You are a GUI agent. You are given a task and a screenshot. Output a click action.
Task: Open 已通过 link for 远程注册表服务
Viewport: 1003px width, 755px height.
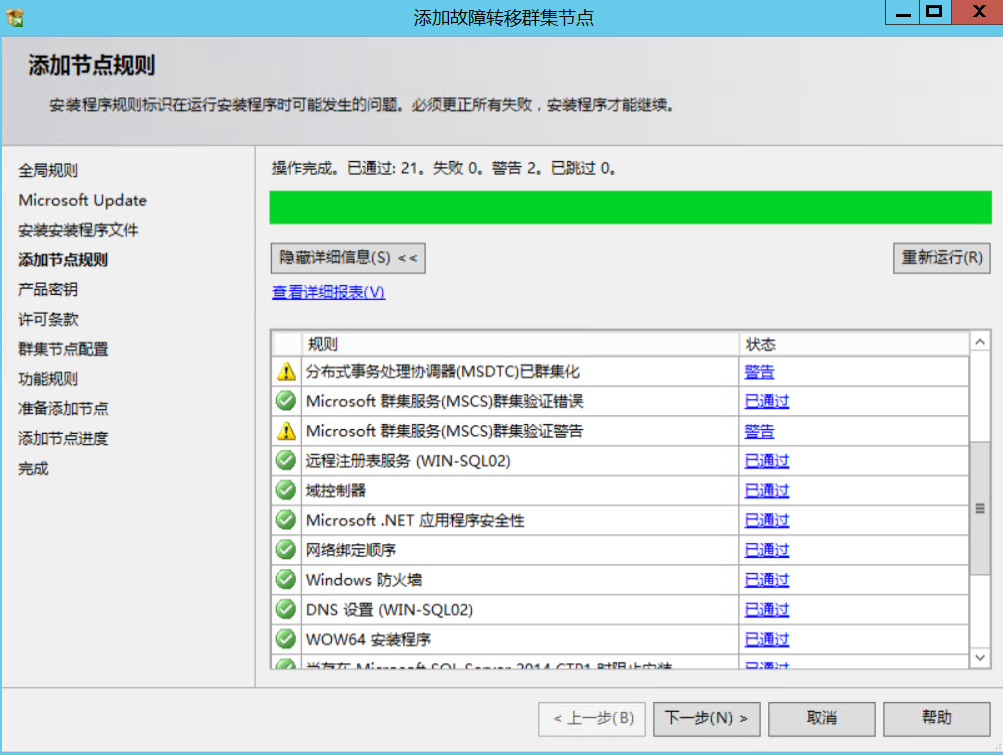click(x=767, y=461)
